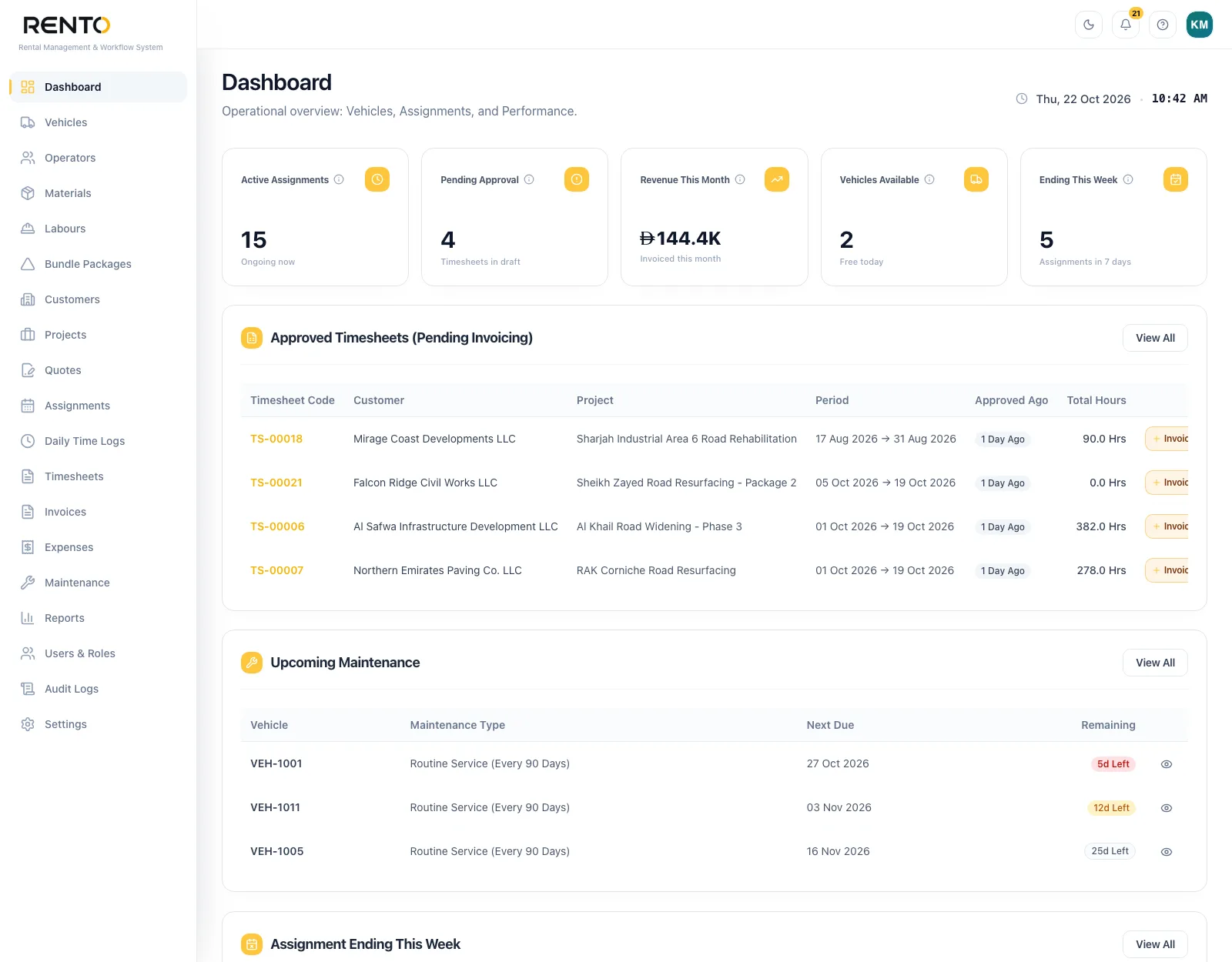This screenshot has width=1232, height=962.
Task: Go to Operators sidebar item
Action: click(x=98, y=158)
